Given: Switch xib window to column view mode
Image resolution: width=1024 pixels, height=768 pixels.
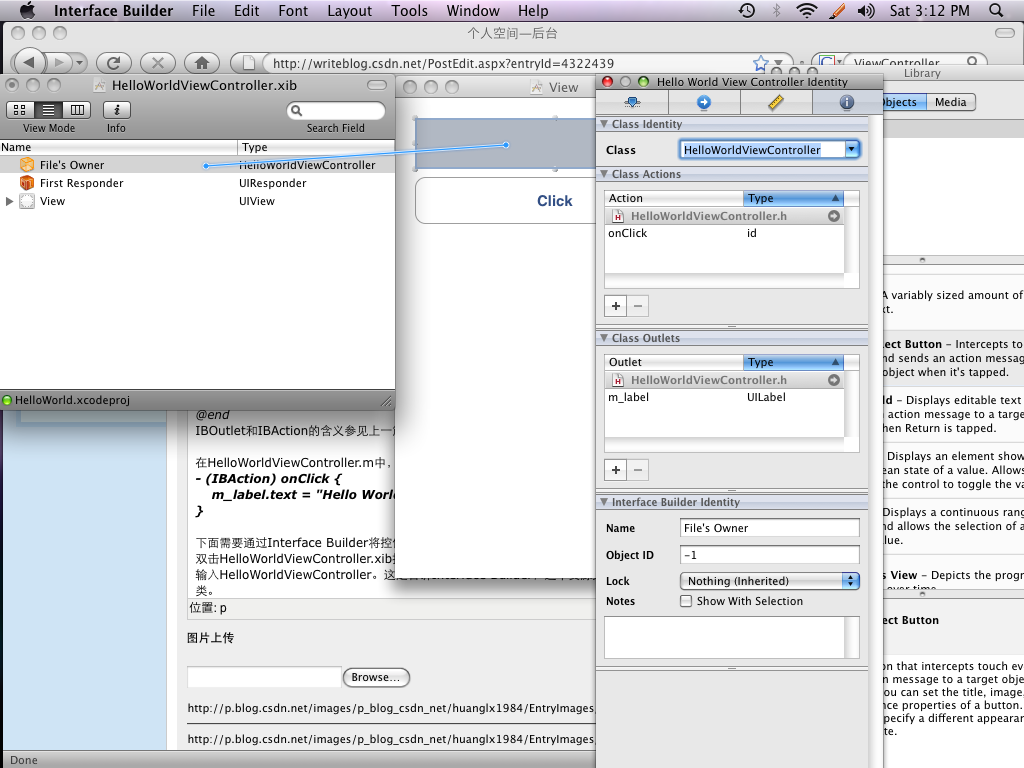Looking at the screenshot, I should 77,110.
